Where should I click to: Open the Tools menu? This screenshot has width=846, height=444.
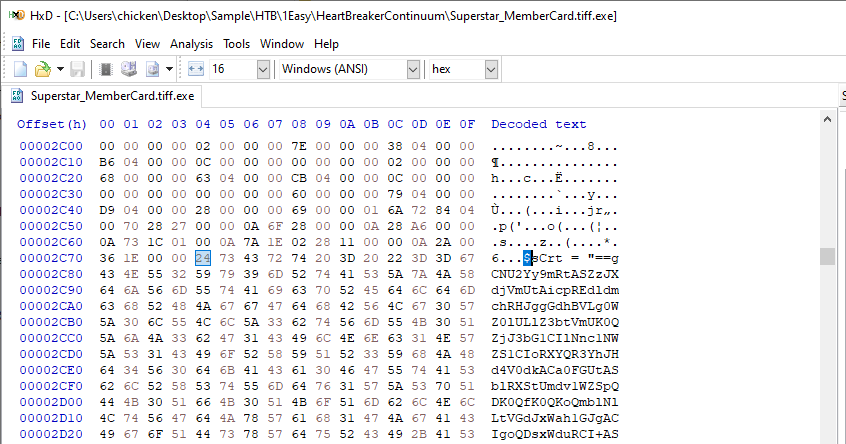[236, 44]
